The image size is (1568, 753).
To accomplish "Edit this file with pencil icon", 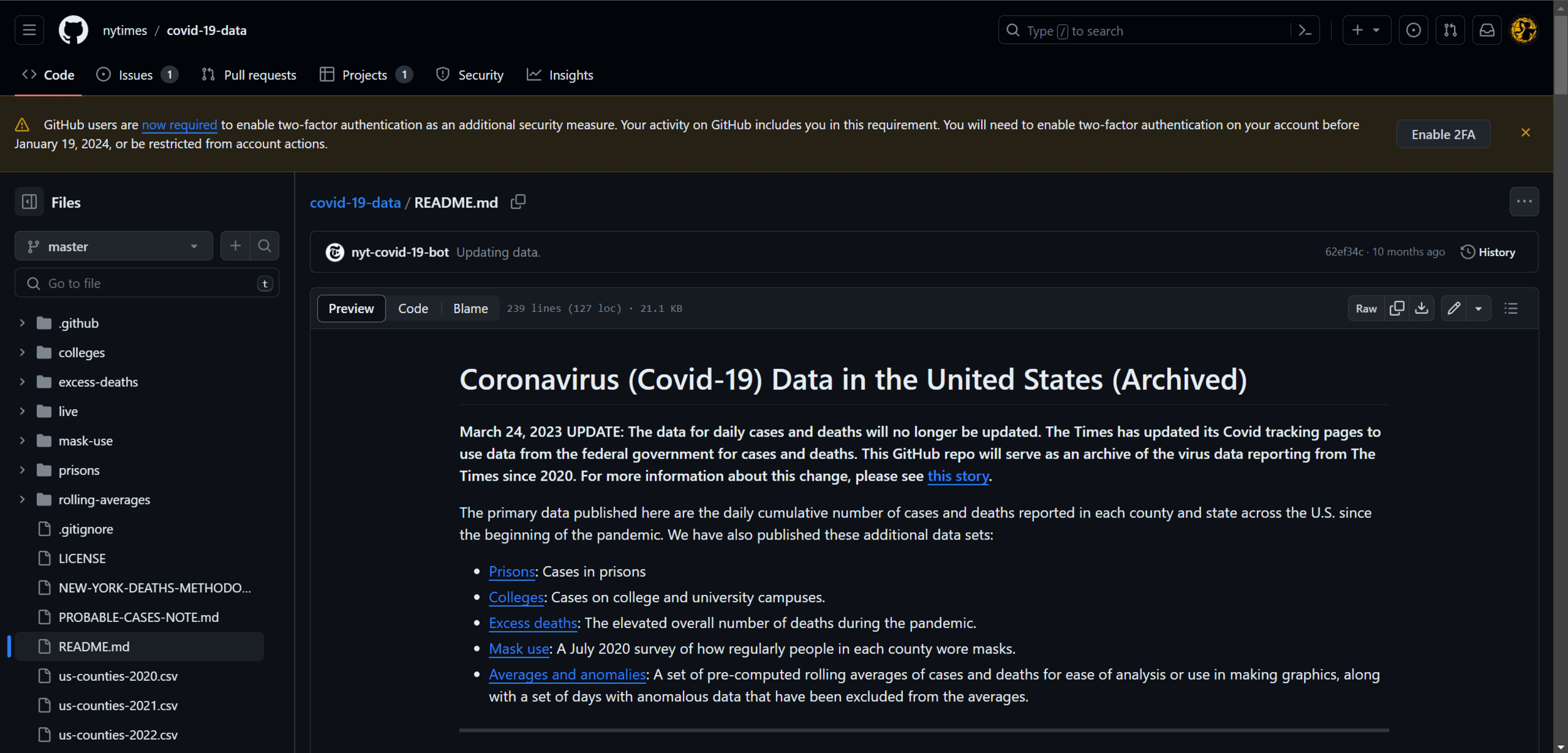I will pyautogui.click(x=1454, y=308).
